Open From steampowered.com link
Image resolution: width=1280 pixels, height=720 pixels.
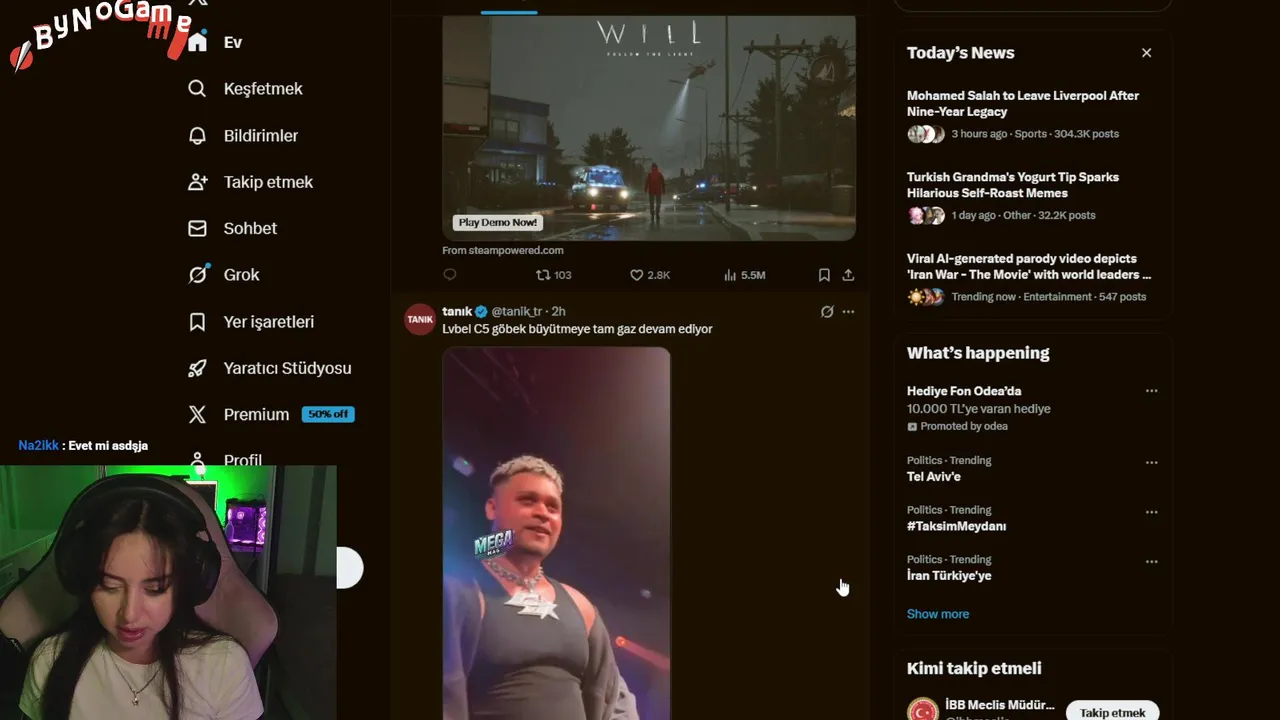pos(503,250)
